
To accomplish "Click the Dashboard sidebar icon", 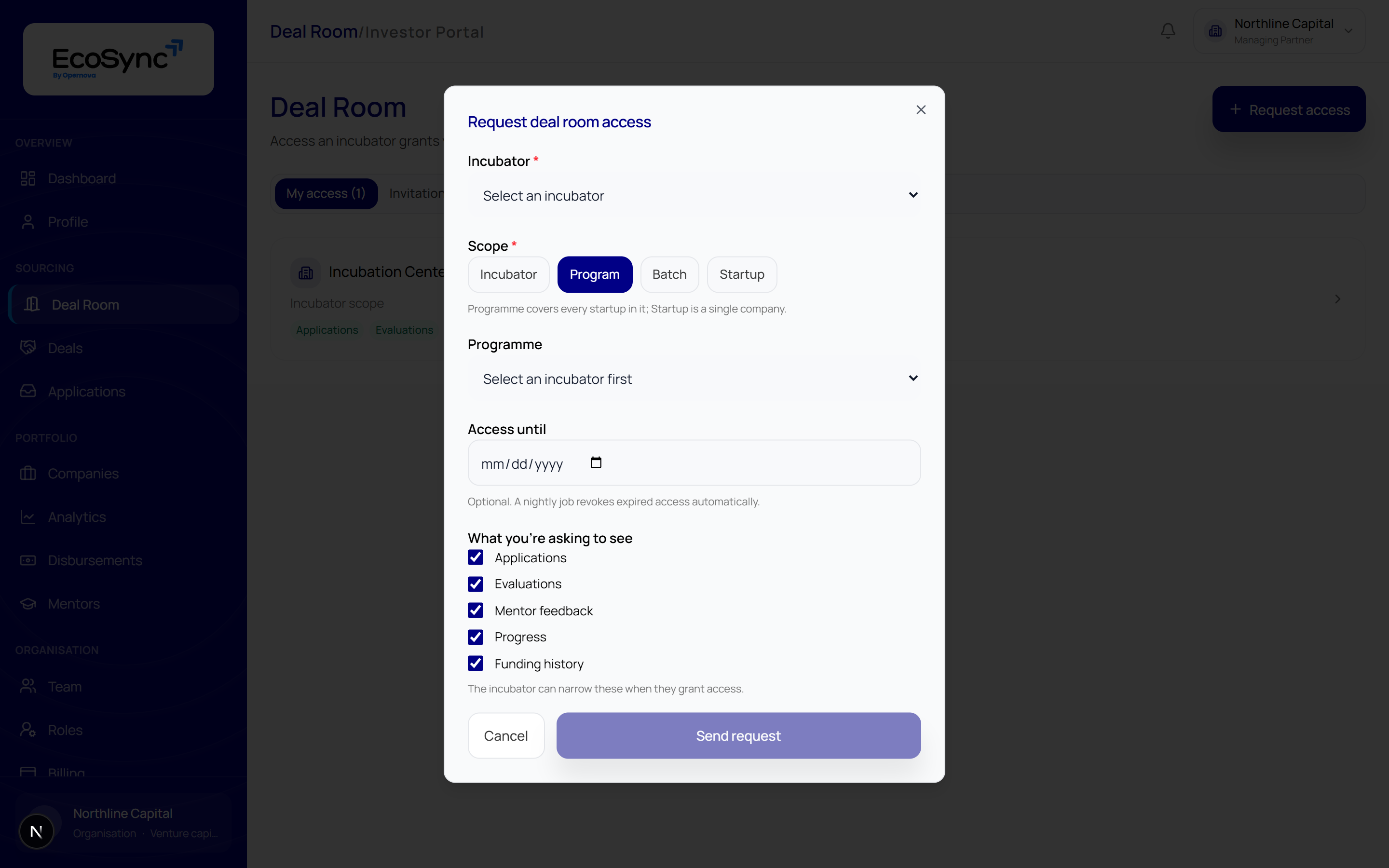I will point(27,178).
